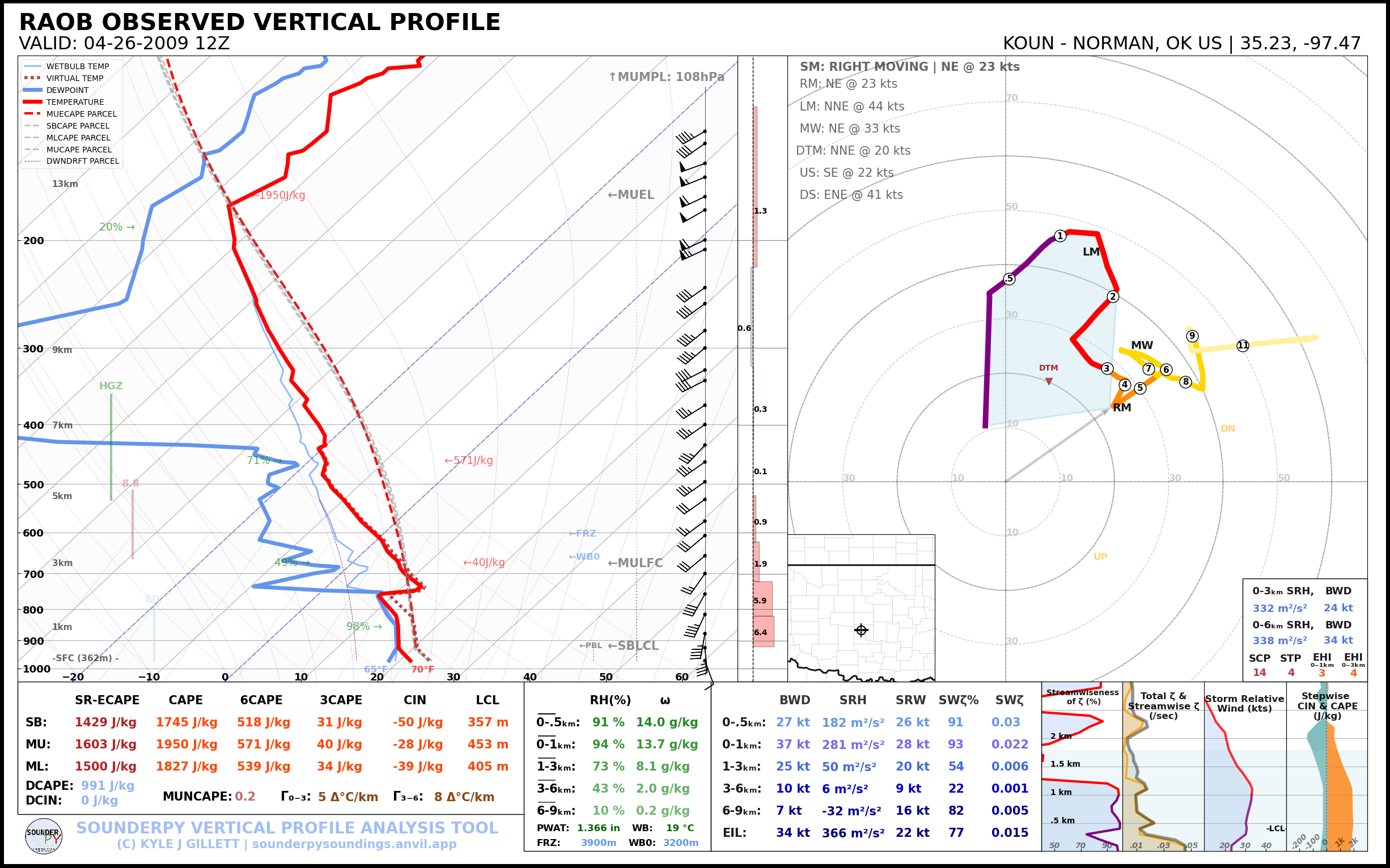Click the HGZ layer label
This screenshot has width=1390, height=868.
click(x=111, y=386)
